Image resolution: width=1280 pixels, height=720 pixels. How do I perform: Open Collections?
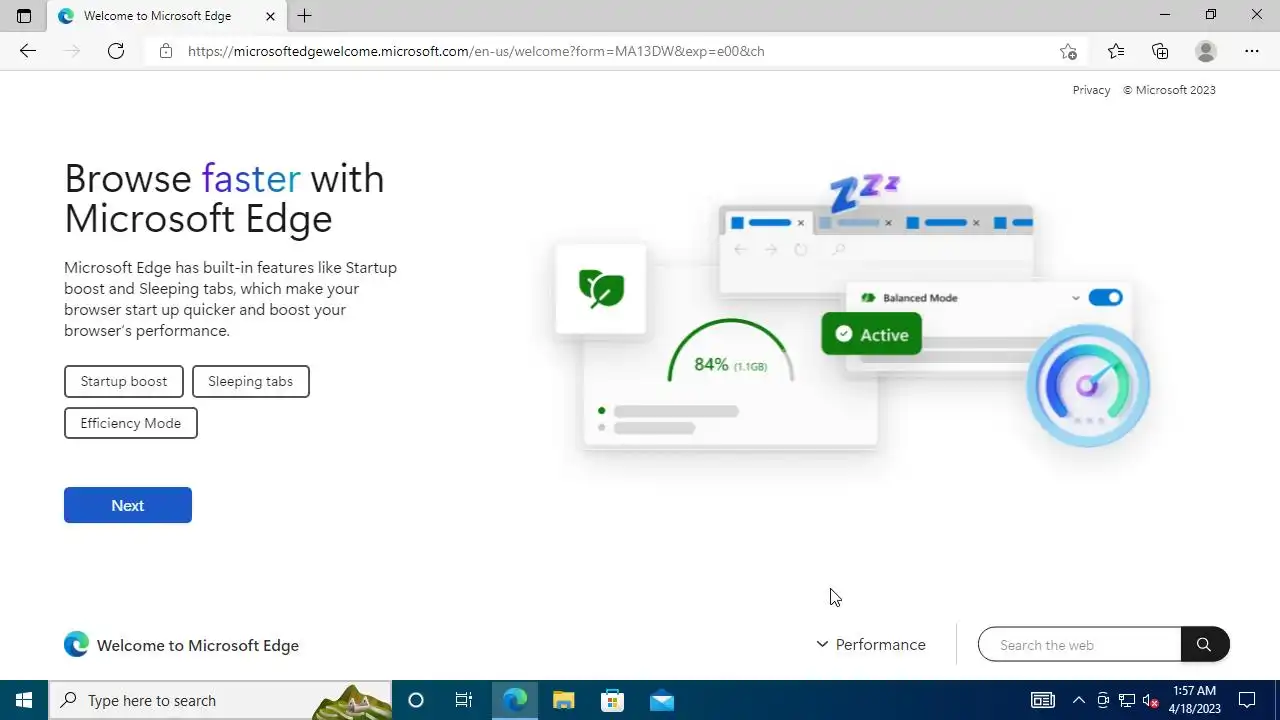click(x=1160, y=51)
